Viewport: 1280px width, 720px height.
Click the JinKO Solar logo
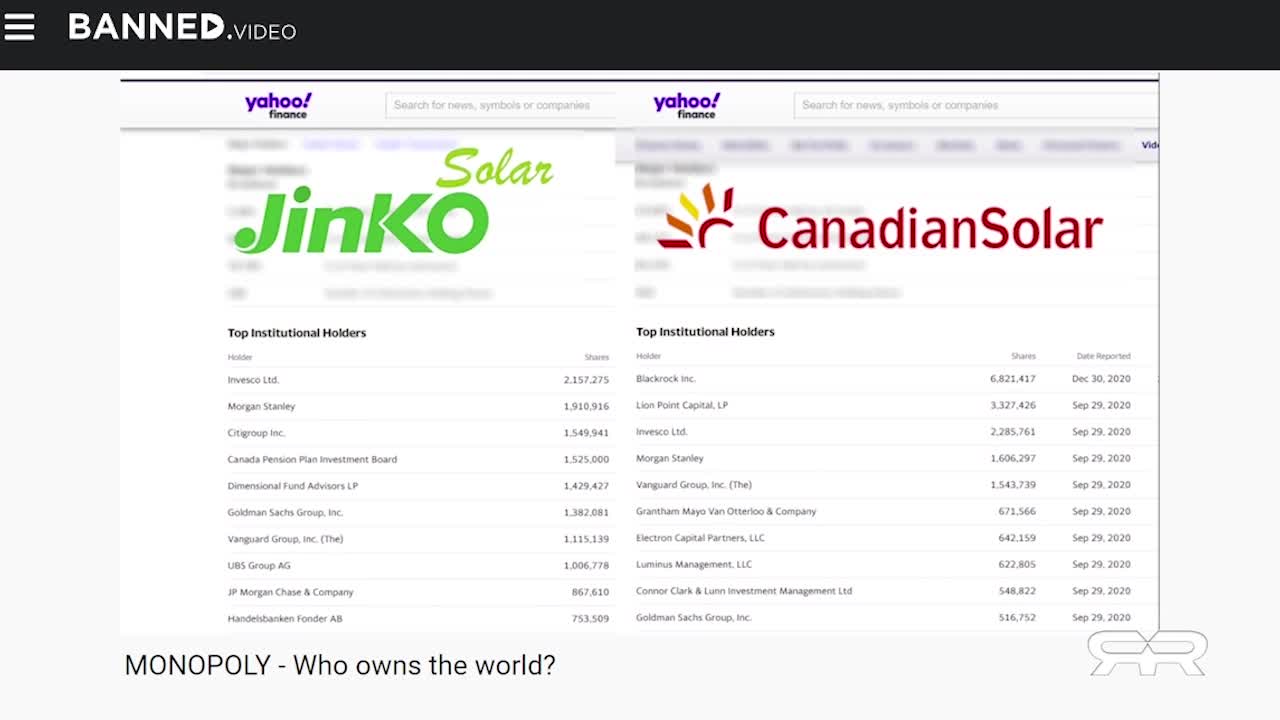[x=393, y=202]
